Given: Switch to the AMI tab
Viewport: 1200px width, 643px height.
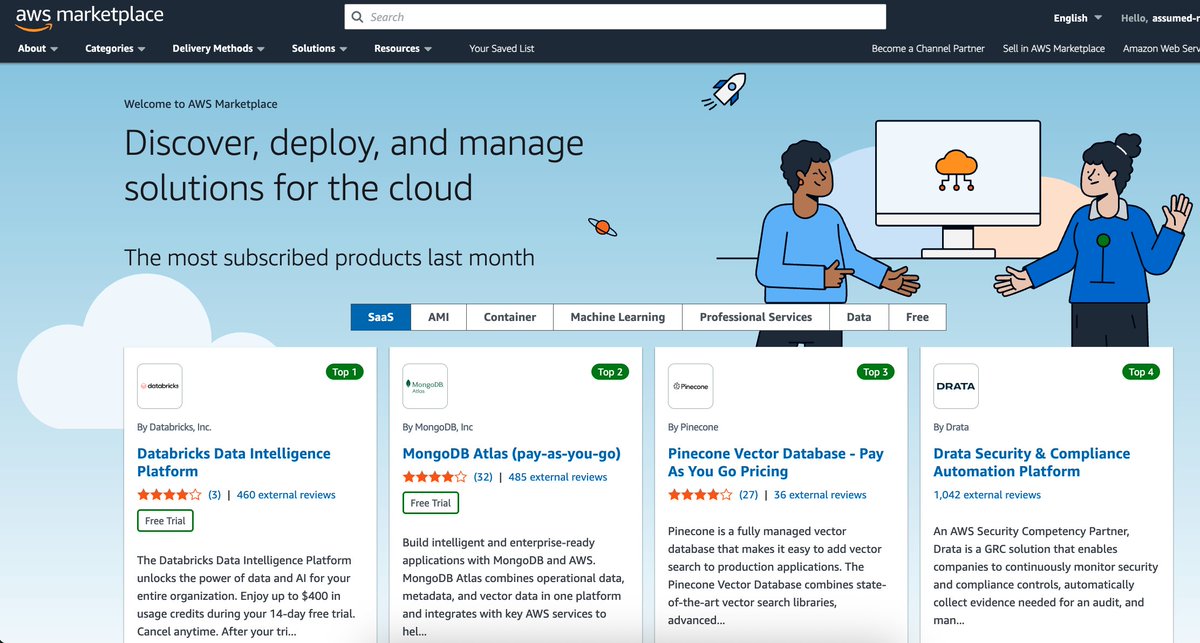Looking at the screenshot, I should coord(439,317).
